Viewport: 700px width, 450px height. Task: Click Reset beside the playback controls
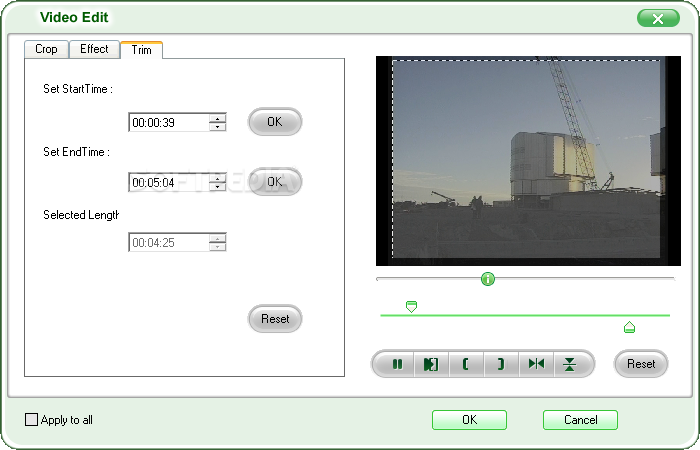click(641, 364)
